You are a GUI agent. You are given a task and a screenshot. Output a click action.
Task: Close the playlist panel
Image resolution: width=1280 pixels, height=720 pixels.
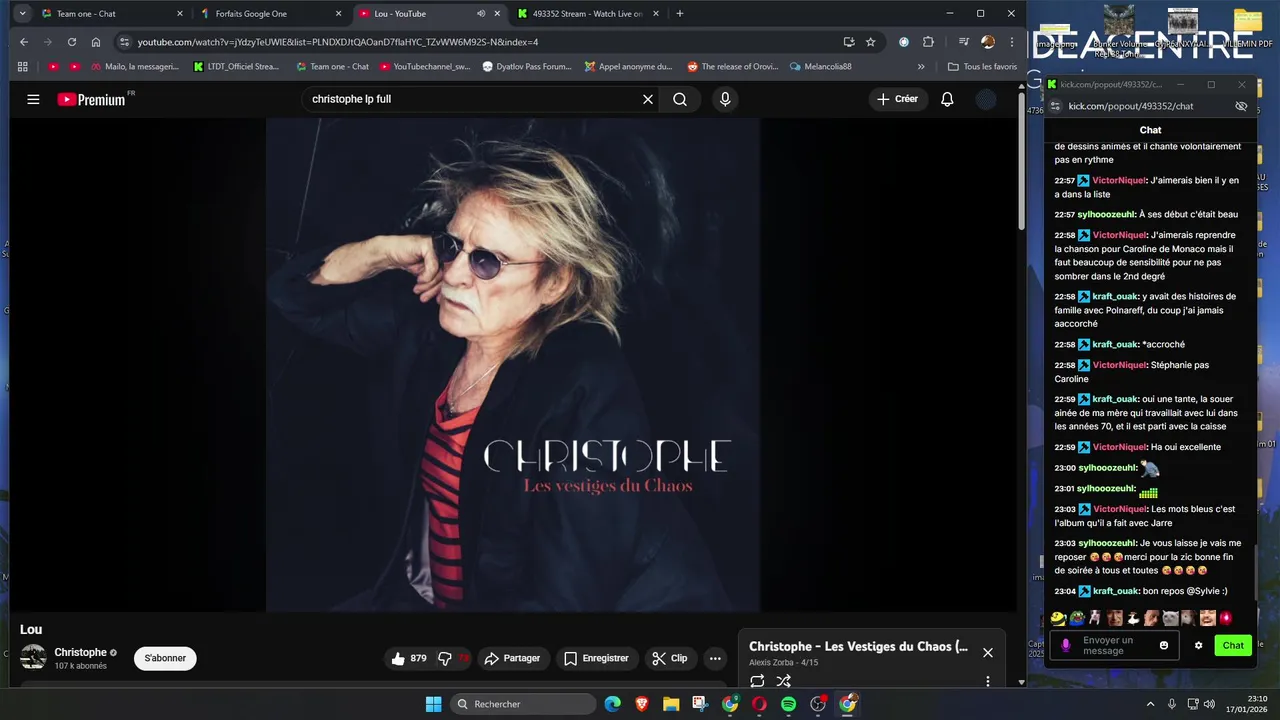(x=987, y=652)
